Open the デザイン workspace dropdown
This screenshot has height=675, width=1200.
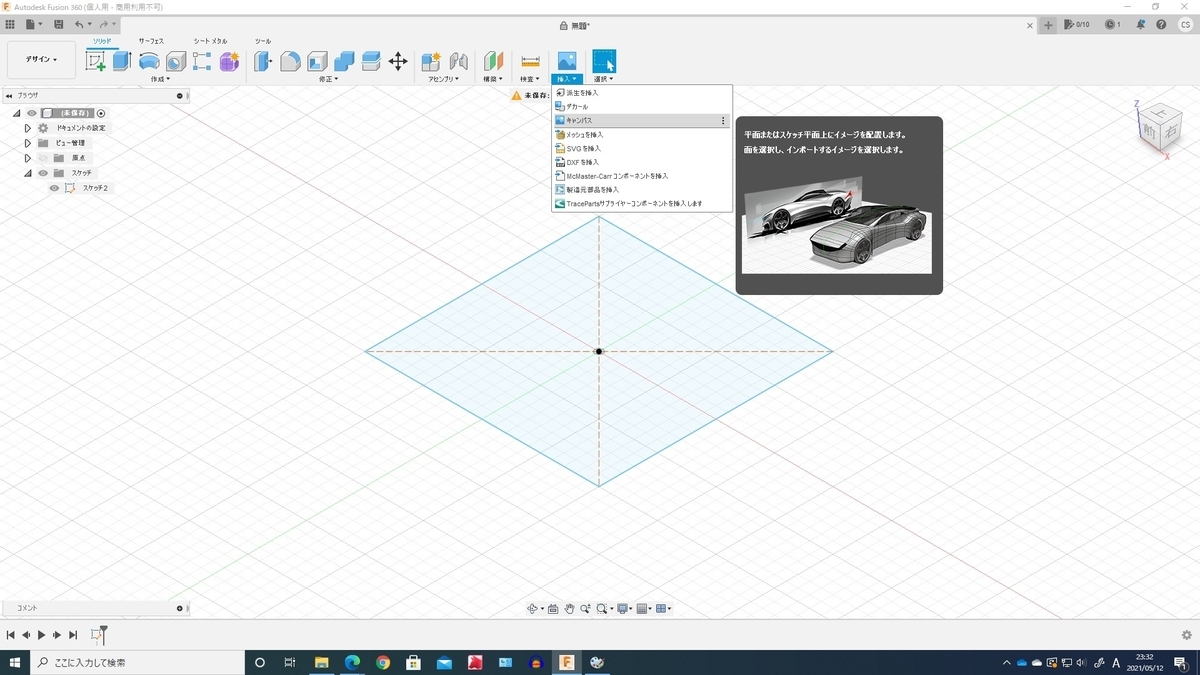coord(41,60)
